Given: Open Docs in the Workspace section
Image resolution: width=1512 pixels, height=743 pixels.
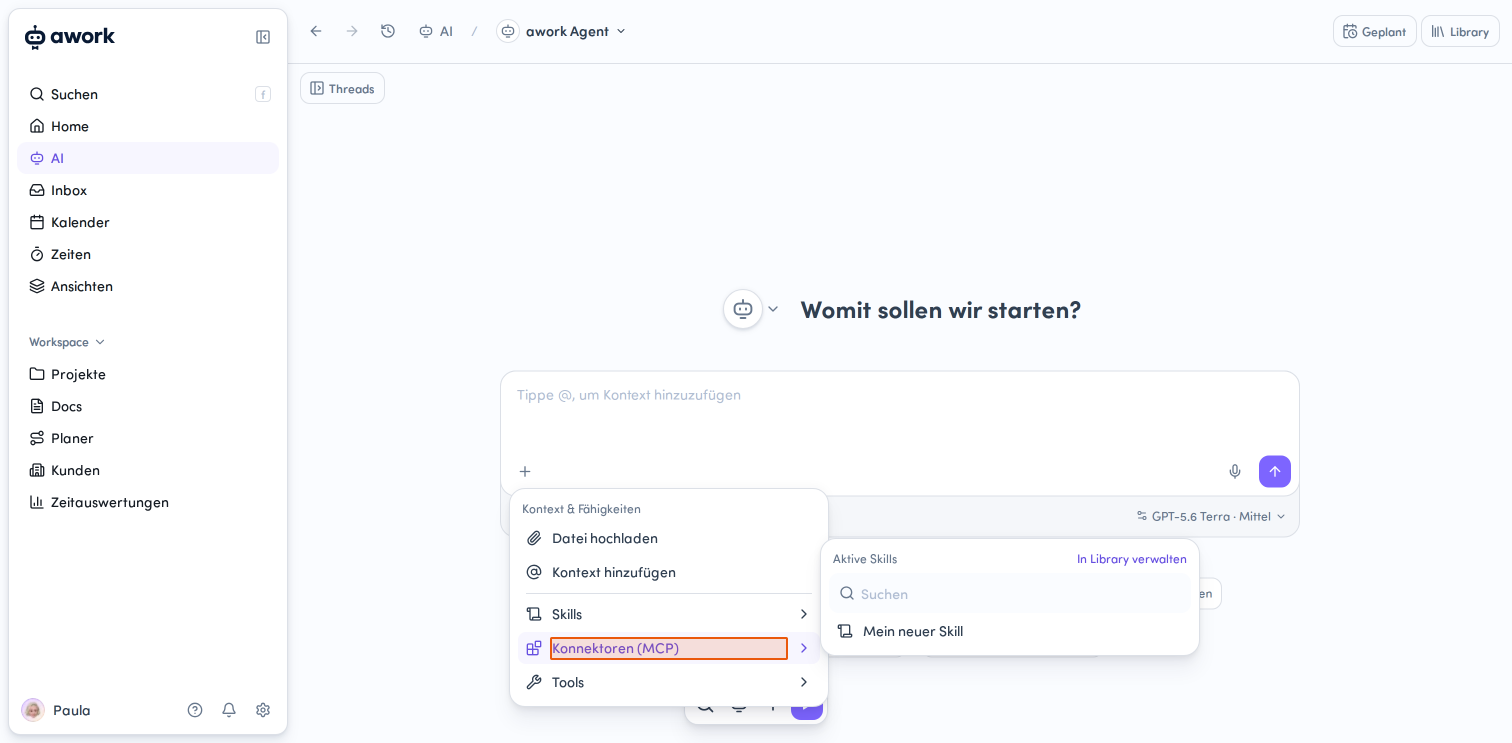Looking at the screenshot, I should [148, 406].
